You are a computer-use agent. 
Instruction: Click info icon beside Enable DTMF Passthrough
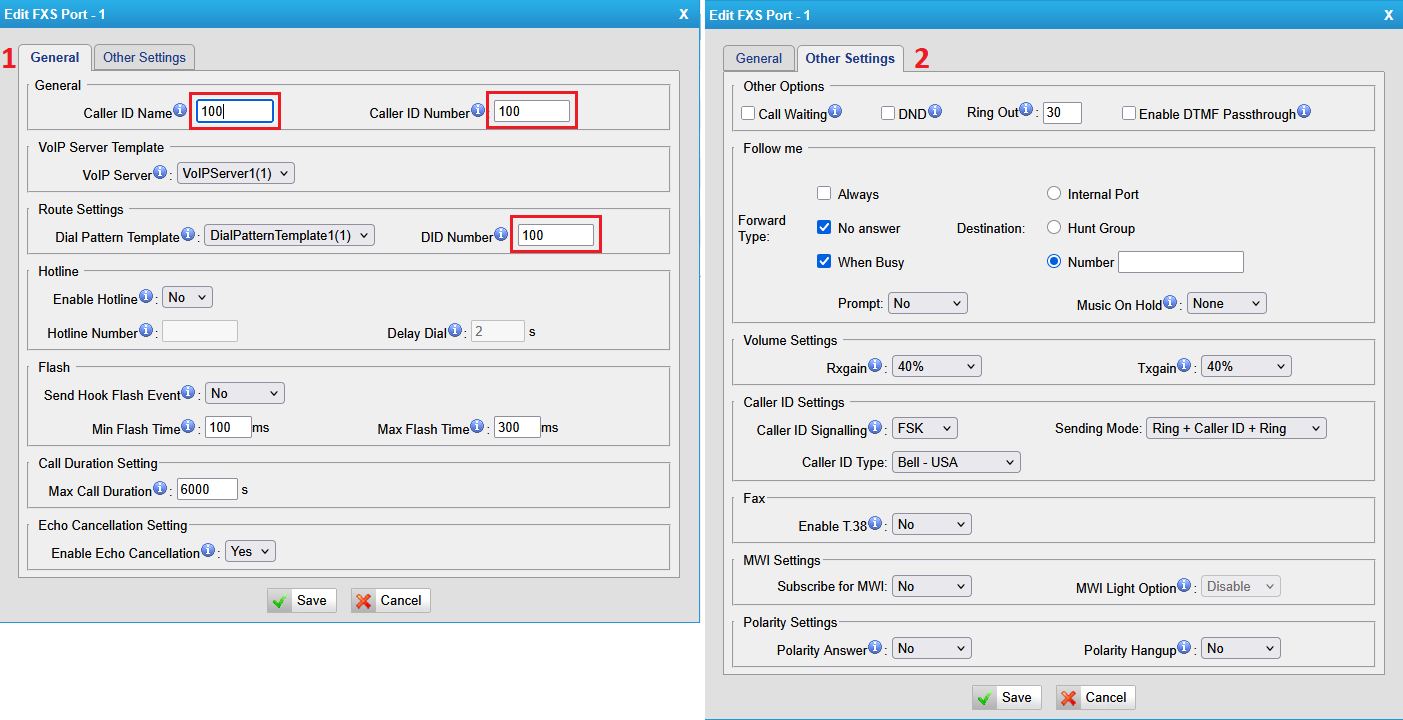[1304, 112]
